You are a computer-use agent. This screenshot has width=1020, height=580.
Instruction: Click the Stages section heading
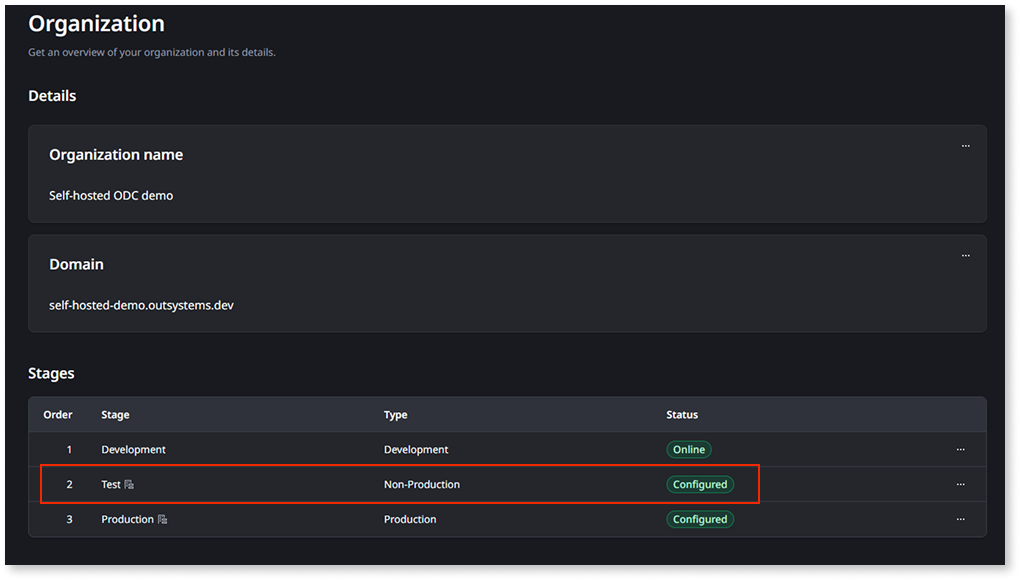(51, 374)
